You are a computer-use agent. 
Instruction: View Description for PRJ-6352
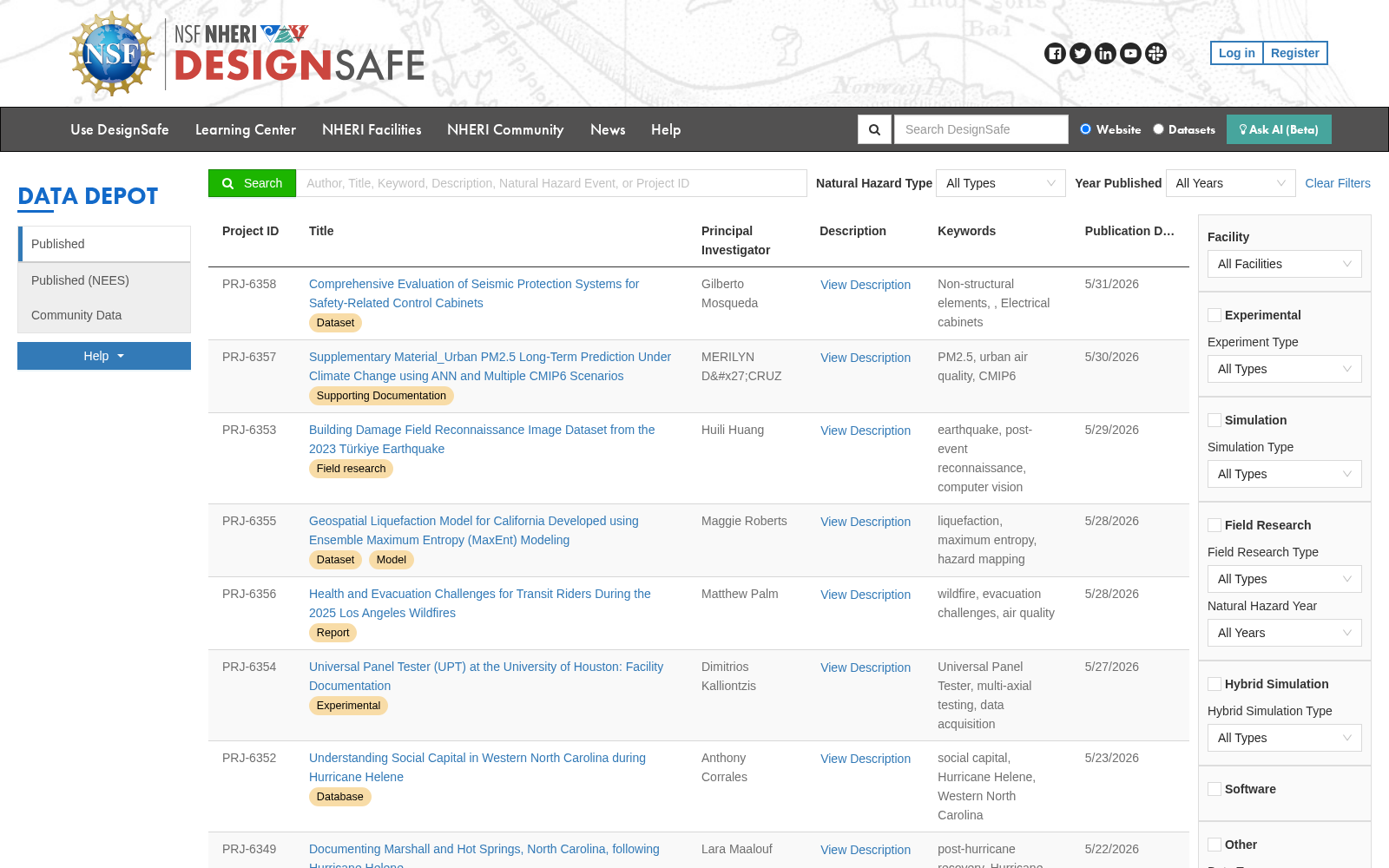[866, 759]
